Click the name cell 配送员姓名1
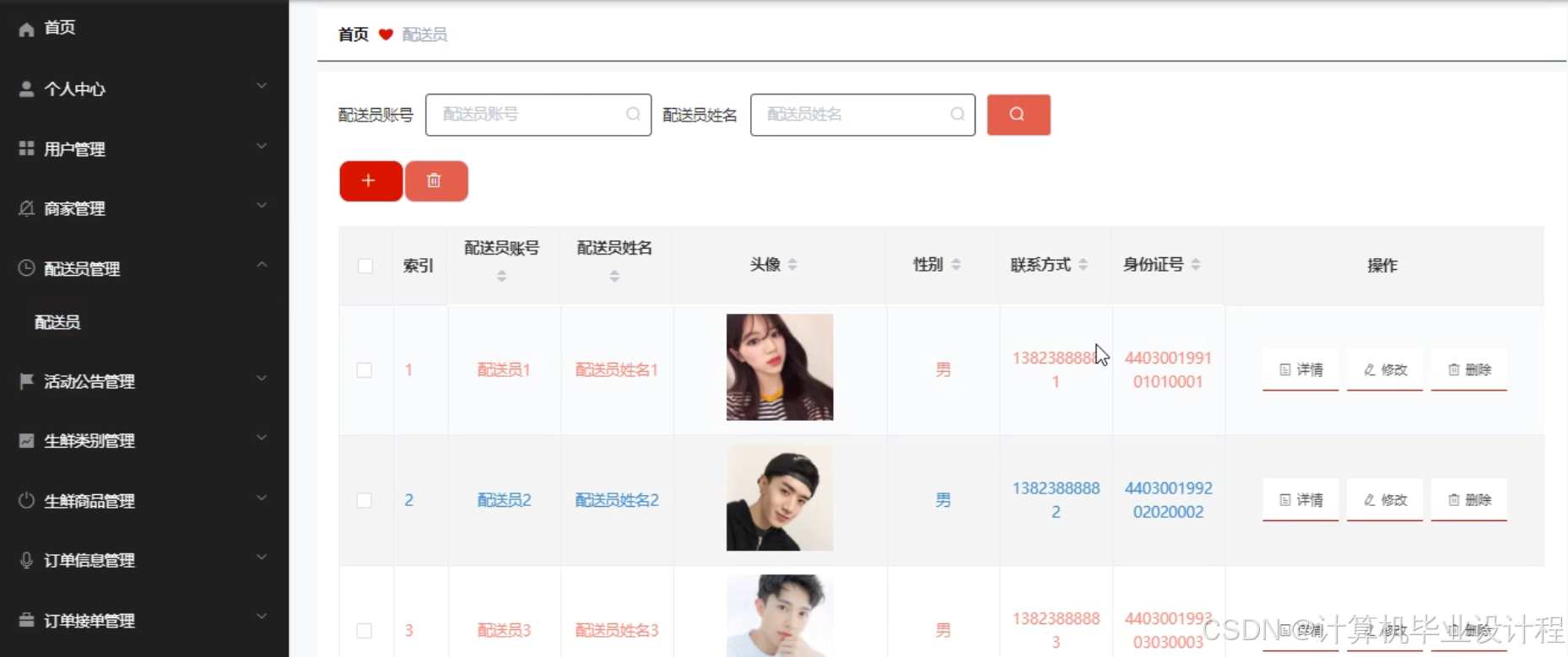 617,370
